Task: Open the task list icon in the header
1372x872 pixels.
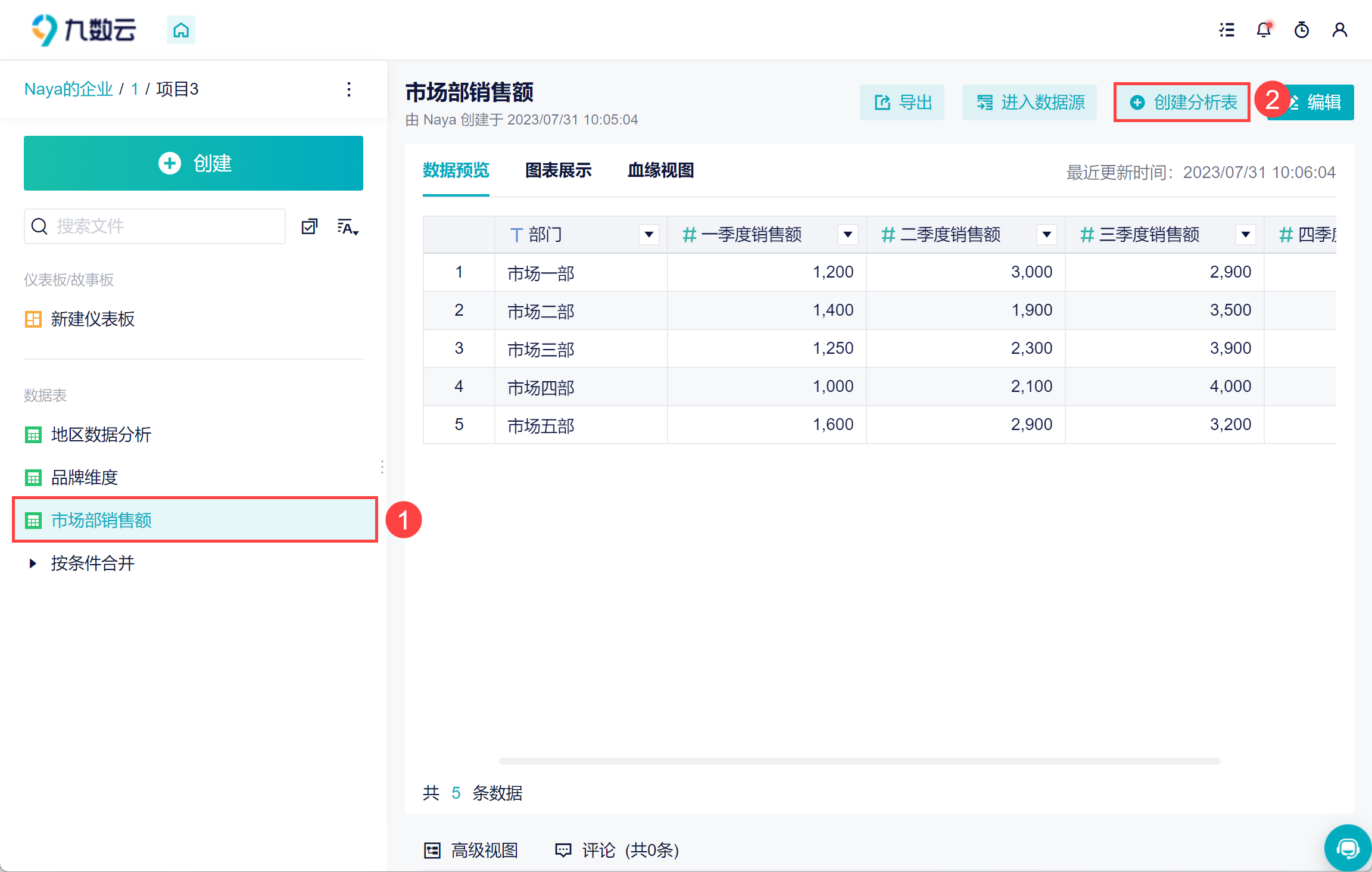Action: click(1227, 30)
